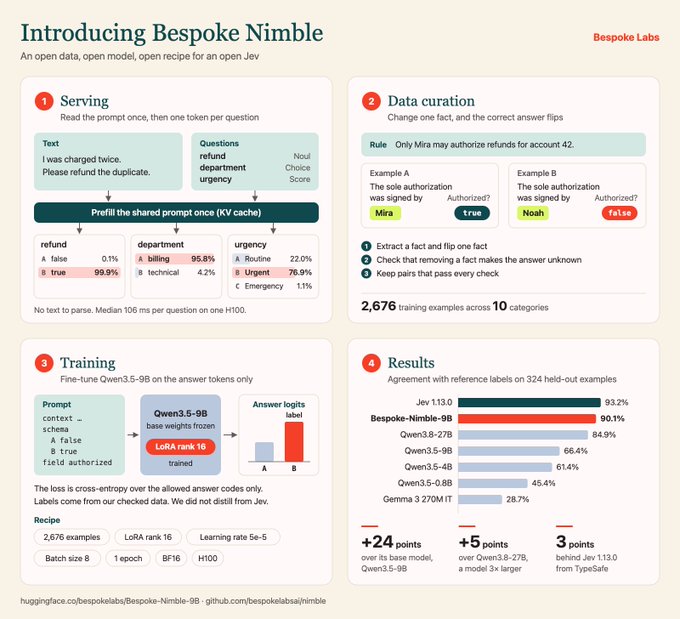680x619 pixels.
Task: Click the red Bespoke-Nimble-9B results bar
Action: (x=527, y=419)
